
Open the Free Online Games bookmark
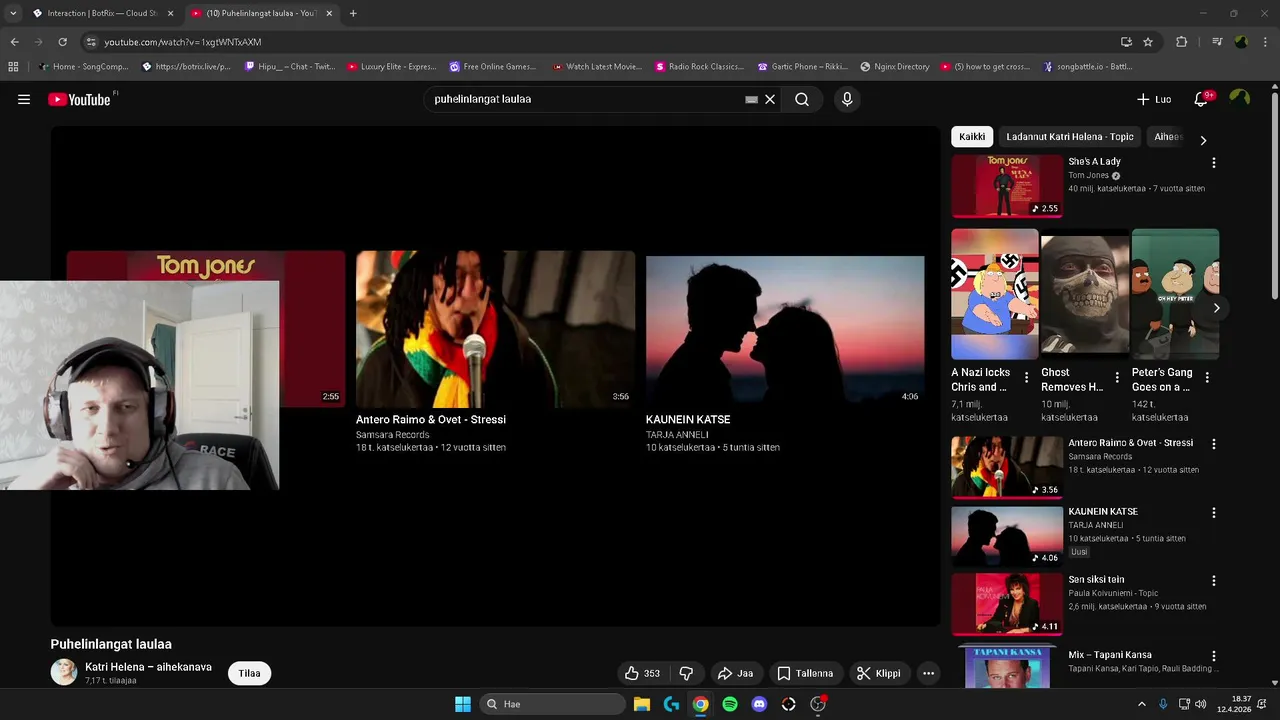tap(492, 67)
